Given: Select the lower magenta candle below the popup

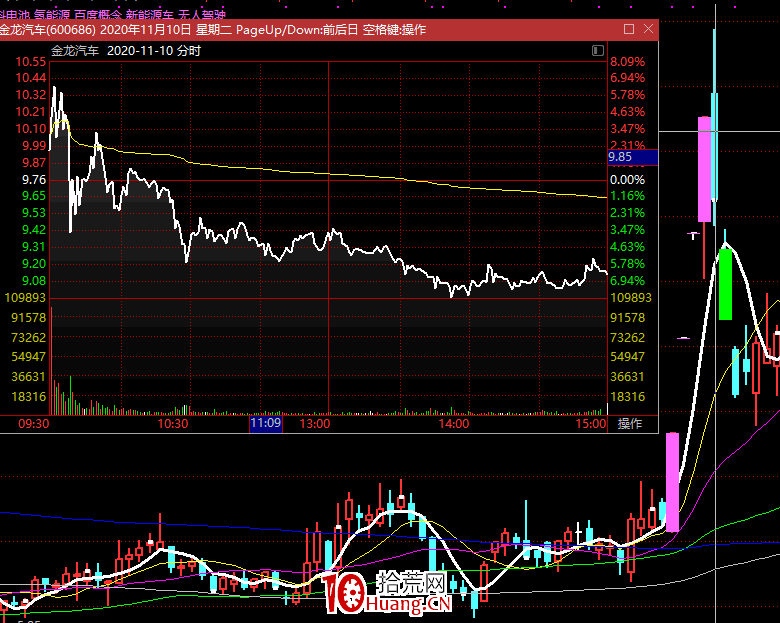Looking at the screenshot, I should [673, 482].
